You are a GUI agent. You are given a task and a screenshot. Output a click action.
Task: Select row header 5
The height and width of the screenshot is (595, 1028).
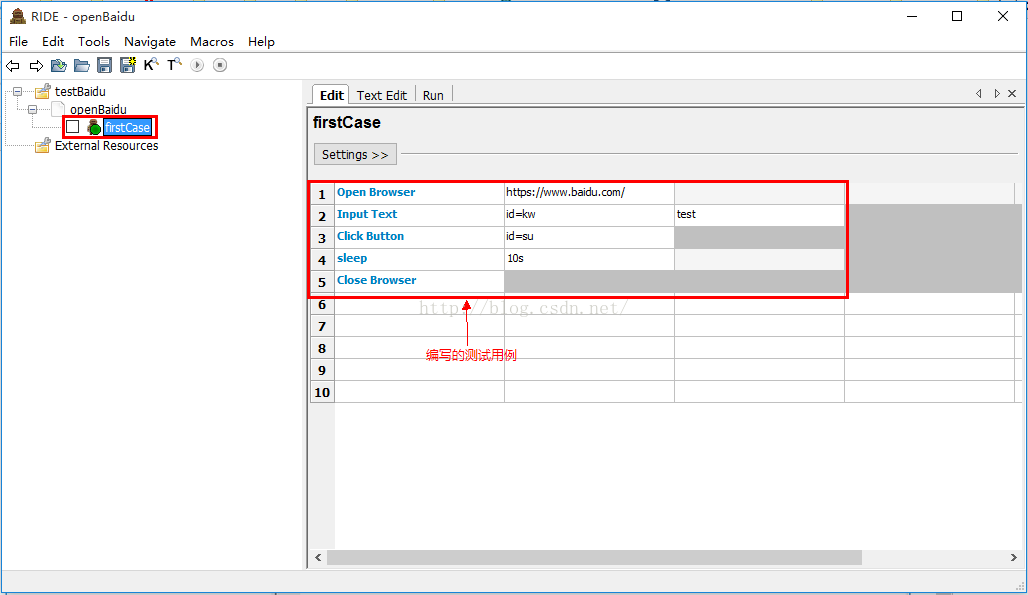pos(322,282)
